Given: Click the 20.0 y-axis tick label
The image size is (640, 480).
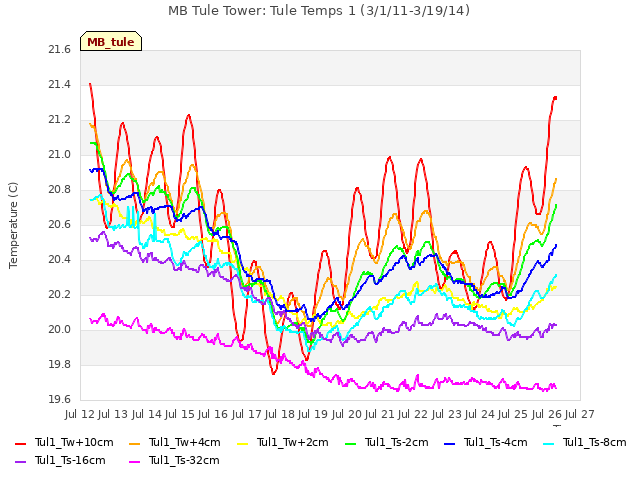Looking at the screenshot, I should (x=60, y=330).
